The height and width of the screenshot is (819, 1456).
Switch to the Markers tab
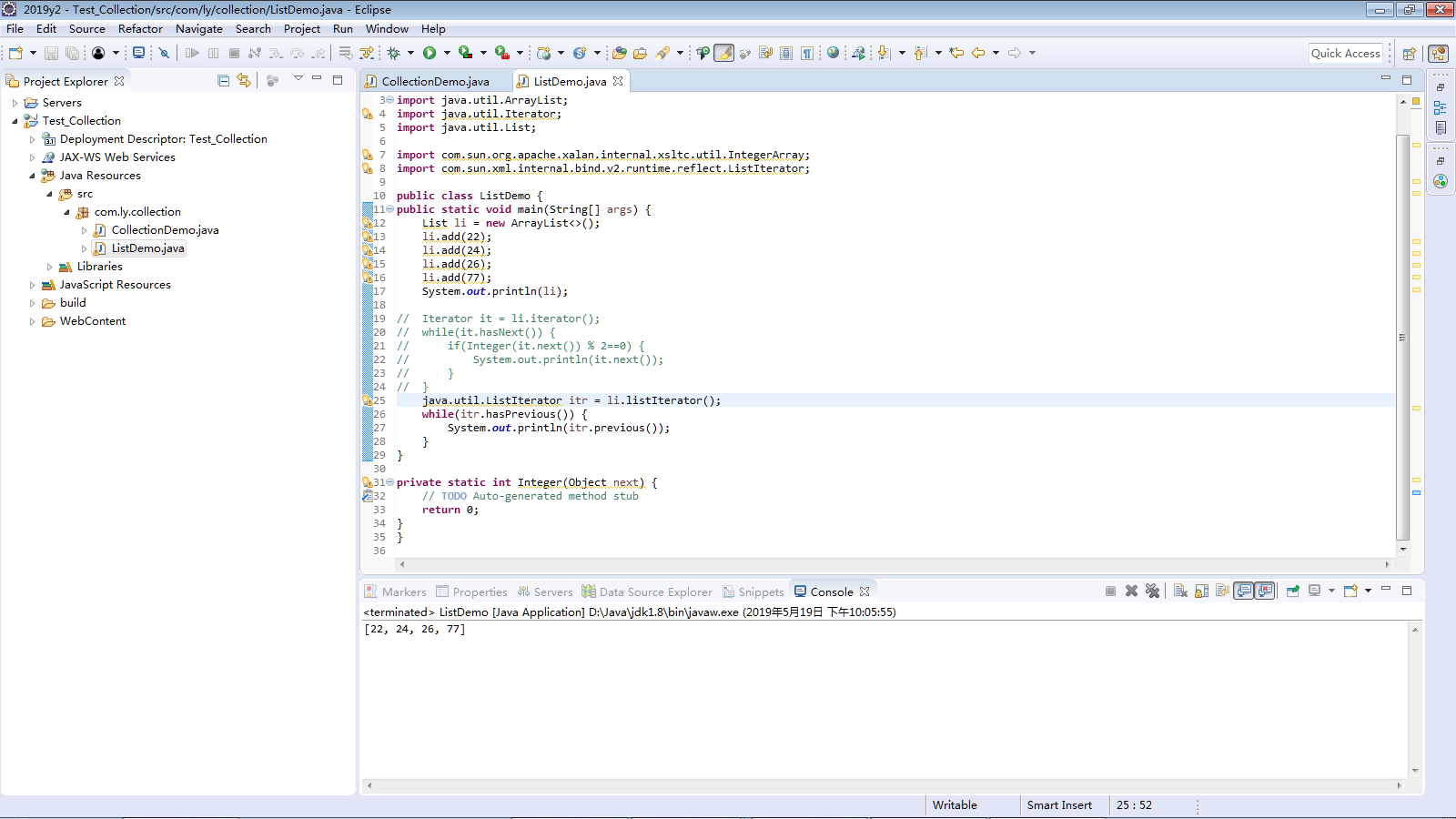tap(395, 591)
